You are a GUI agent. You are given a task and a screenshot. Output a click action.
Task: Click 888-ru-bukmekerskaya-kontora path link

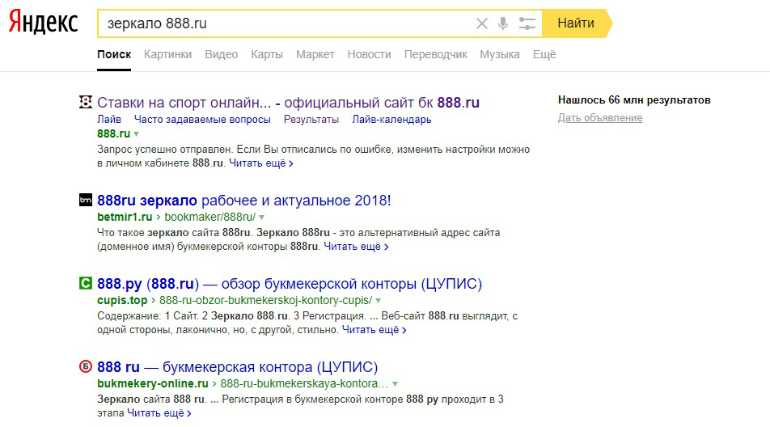(304, 384)
